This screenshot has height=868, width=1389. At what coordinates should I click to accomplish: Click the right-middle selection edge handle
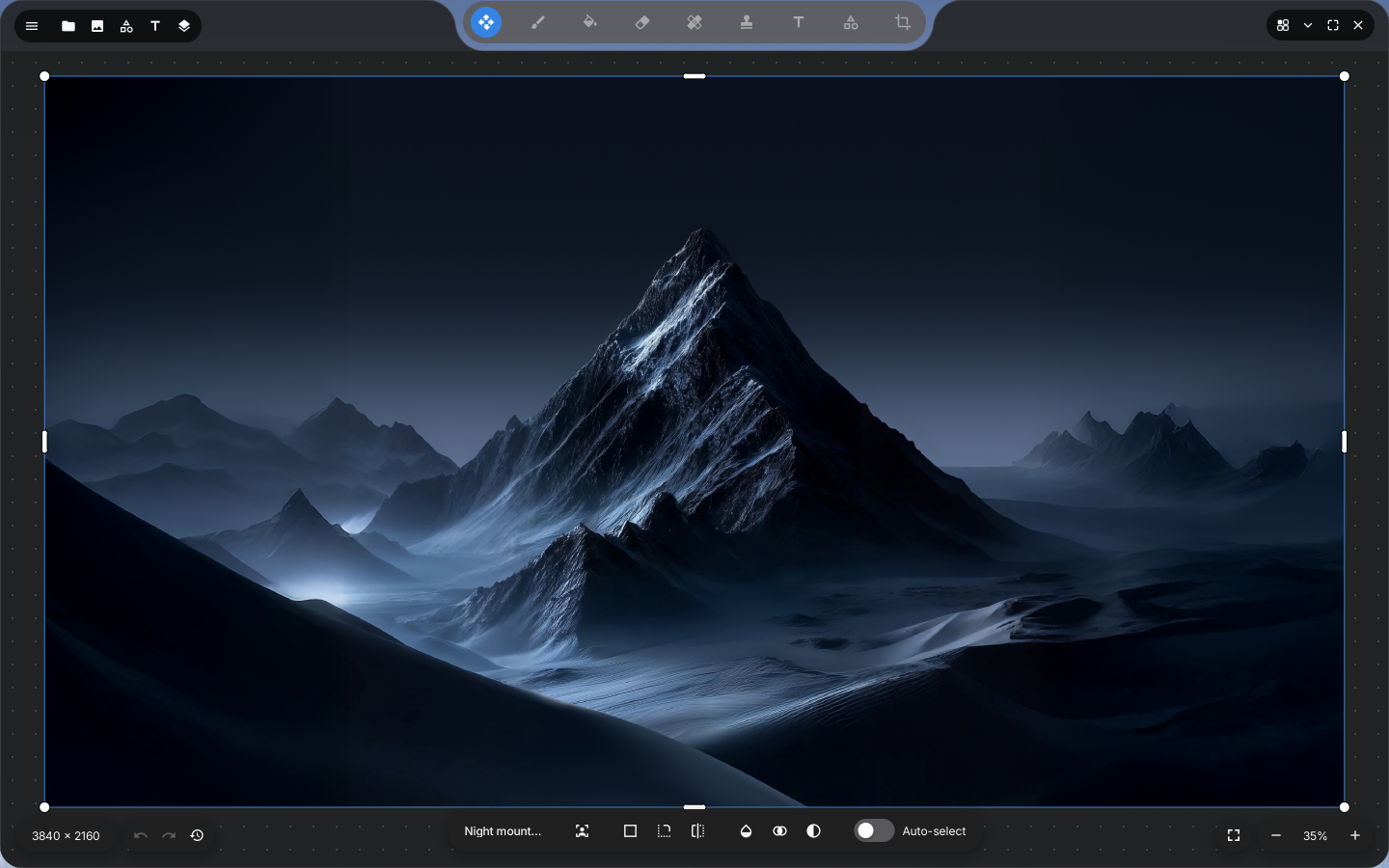(x=1345, y=442)
